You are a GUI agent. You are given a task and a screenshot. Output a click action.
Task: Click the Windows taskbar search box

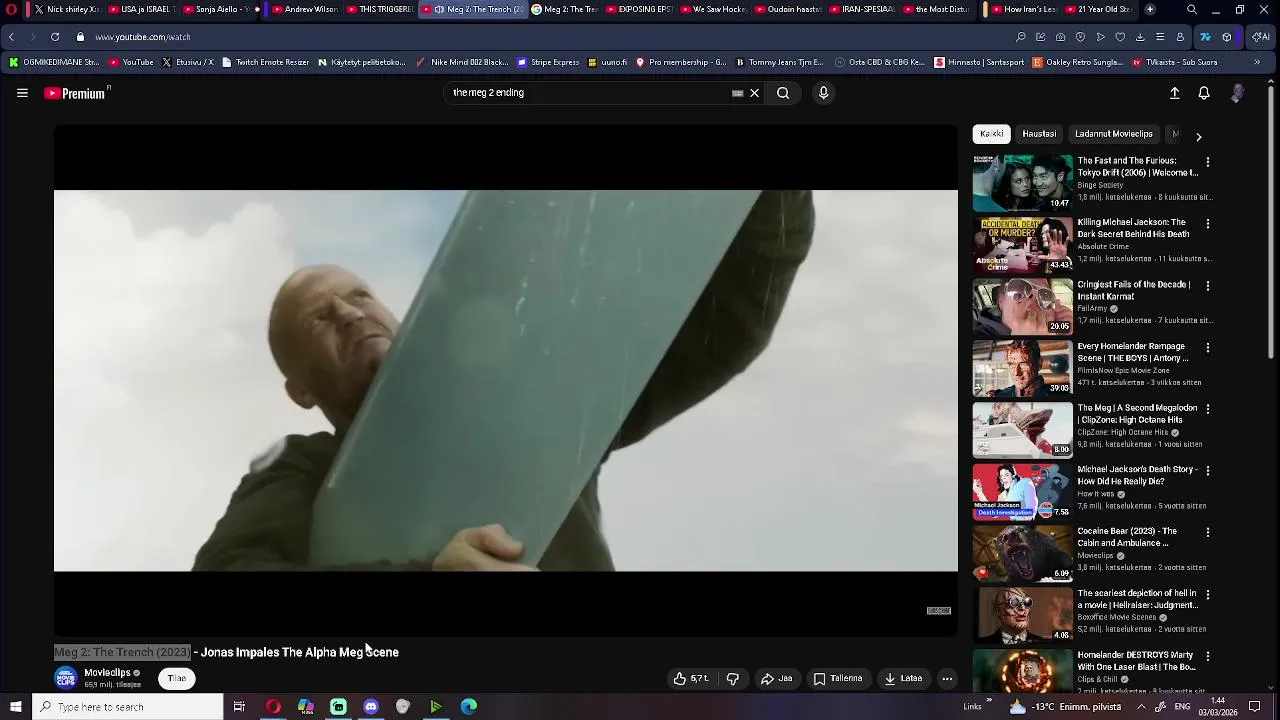pos(127,707)
